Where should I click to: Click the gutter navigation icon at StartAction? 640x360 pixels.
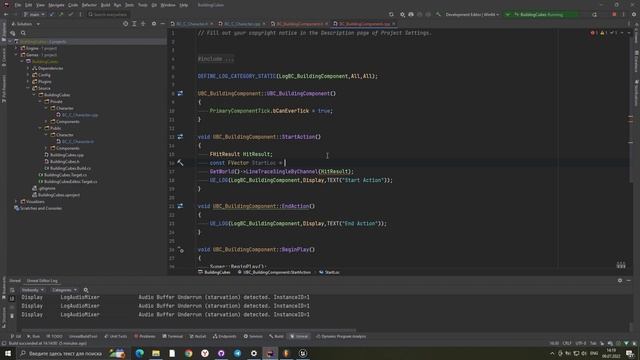(x=180, y=137)
